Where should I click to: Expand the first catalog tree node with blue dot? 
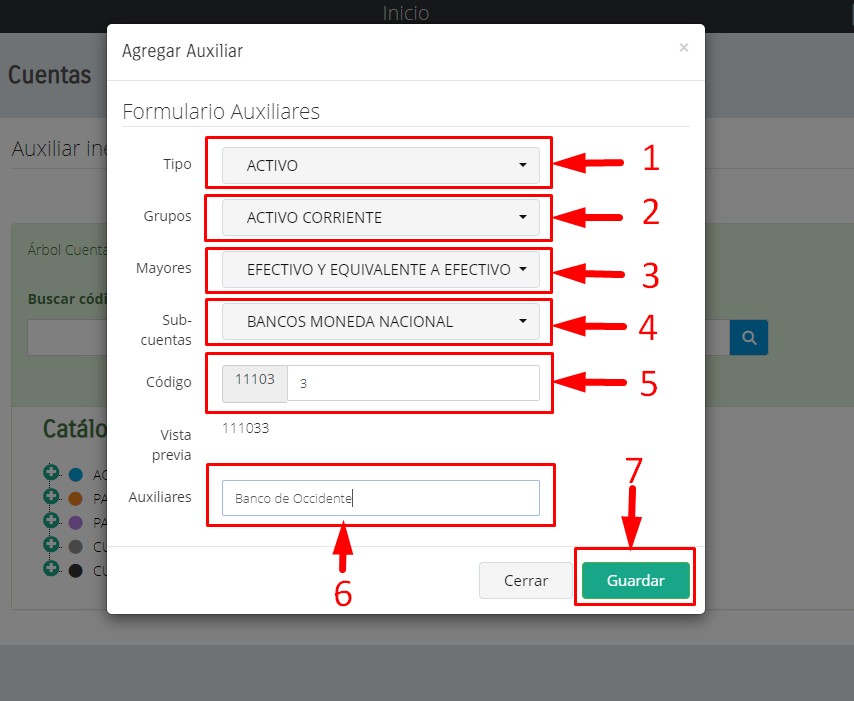click(51, 472)
